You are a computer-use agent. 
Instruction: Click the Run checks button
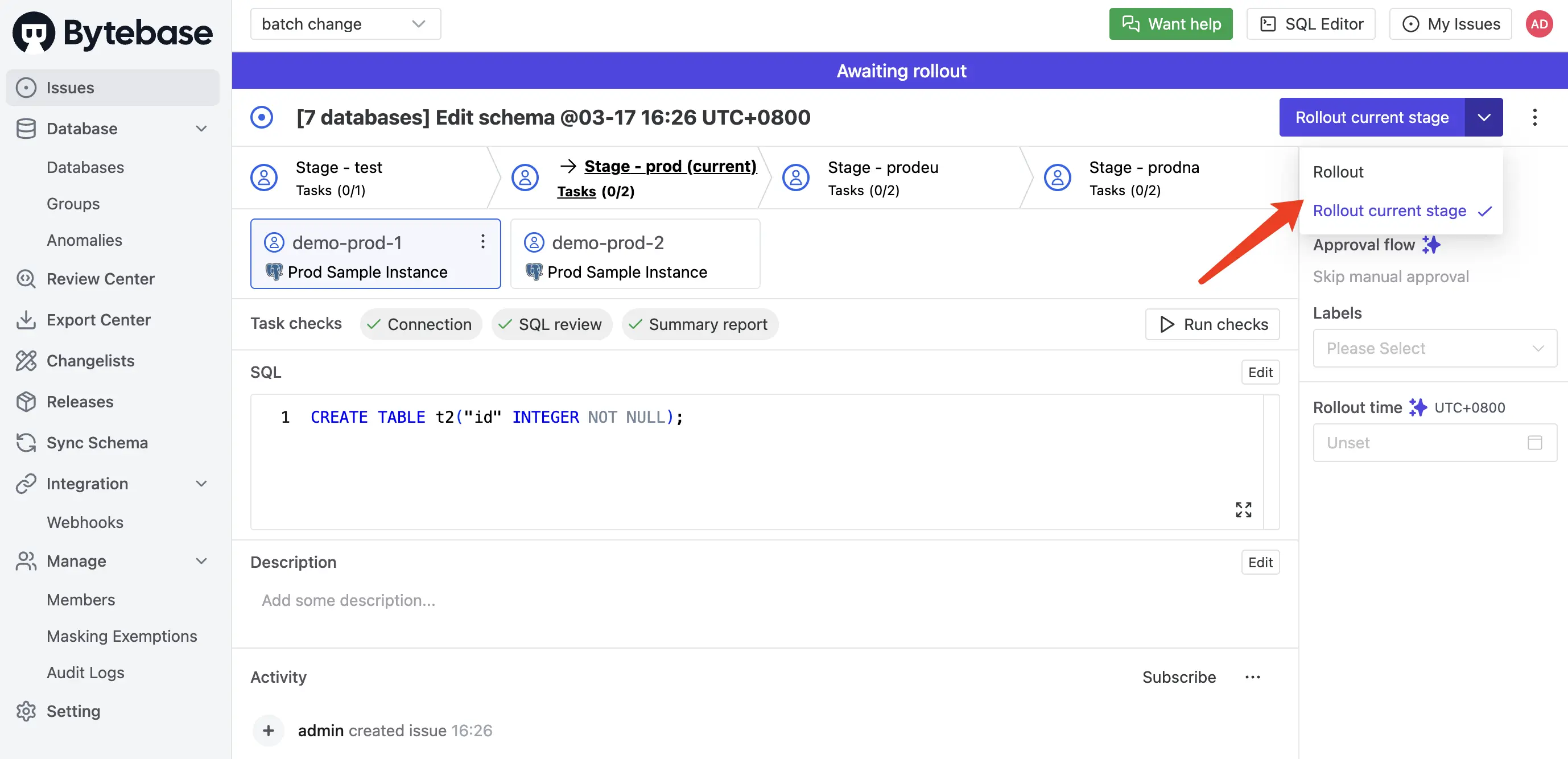point(1212,324)
